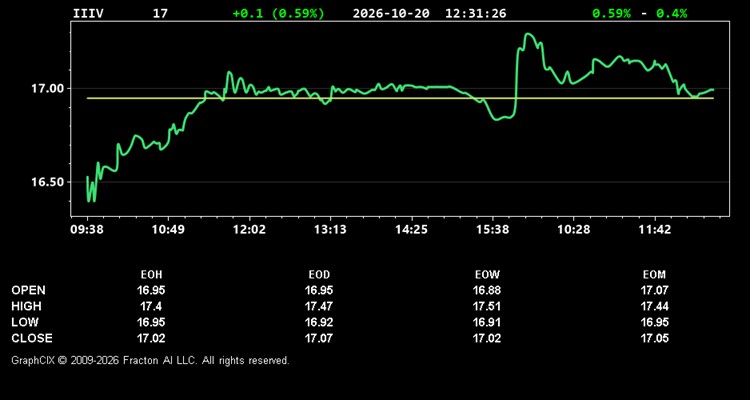Screen dimensions: 750x400
Task: Click the EOW low value 16.91
Action: click(487, 322)
